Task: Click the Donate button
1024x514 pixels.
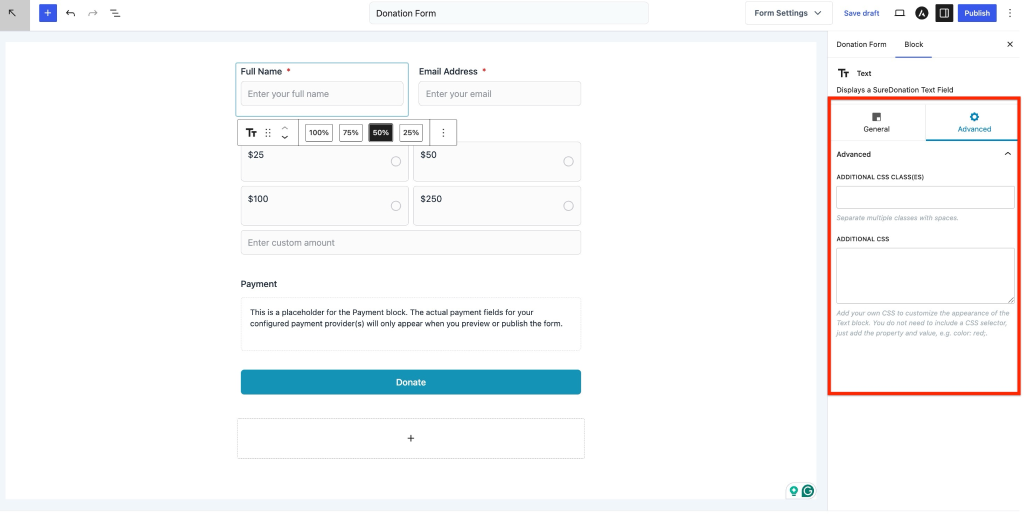Action: 411,382
